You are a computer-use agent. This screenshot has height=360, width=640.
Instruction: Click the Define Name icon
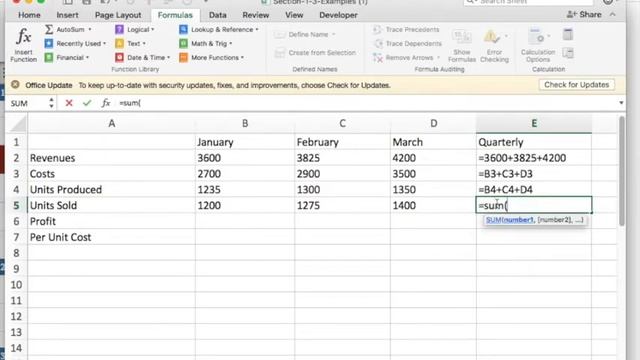click(x=280, y=35)
